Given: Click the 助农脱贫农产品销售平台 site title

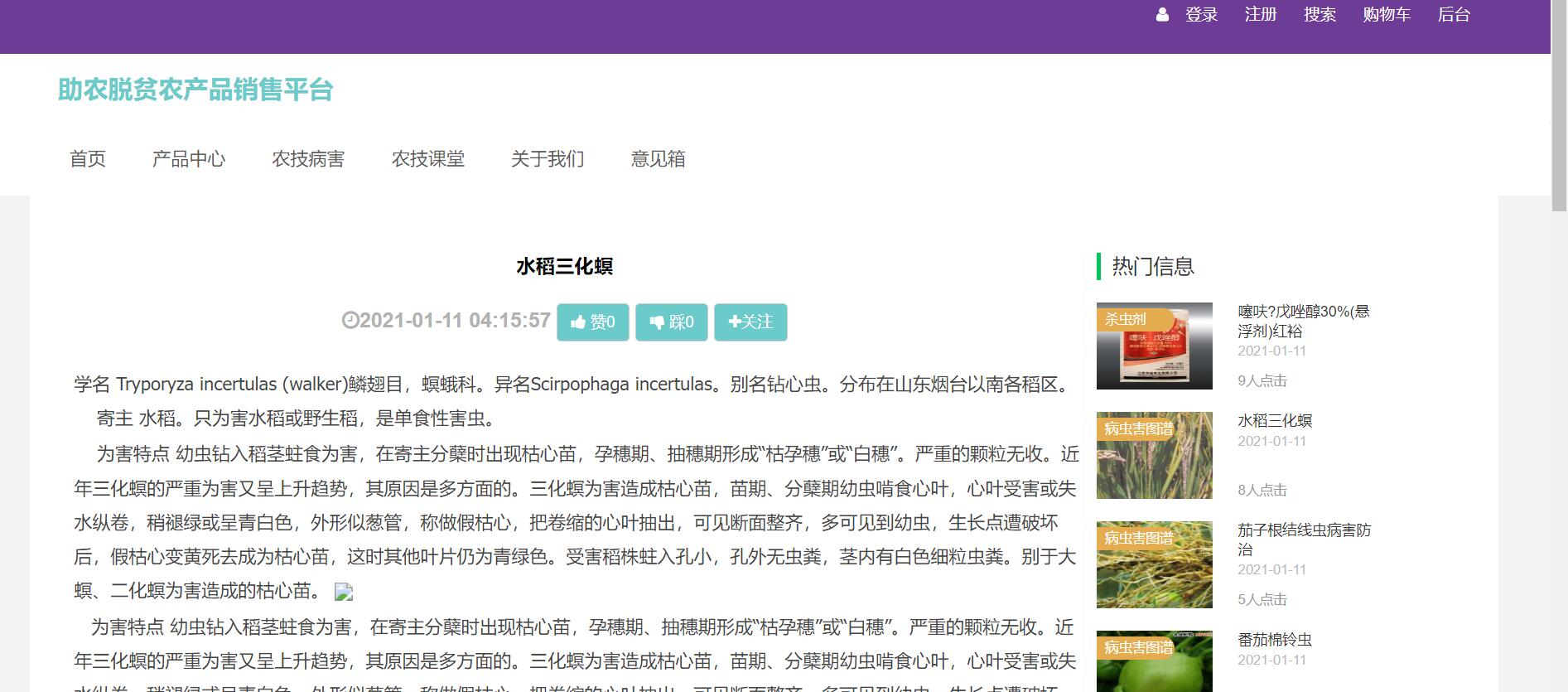Looking at the screenshot, I should tap(195, 90).
